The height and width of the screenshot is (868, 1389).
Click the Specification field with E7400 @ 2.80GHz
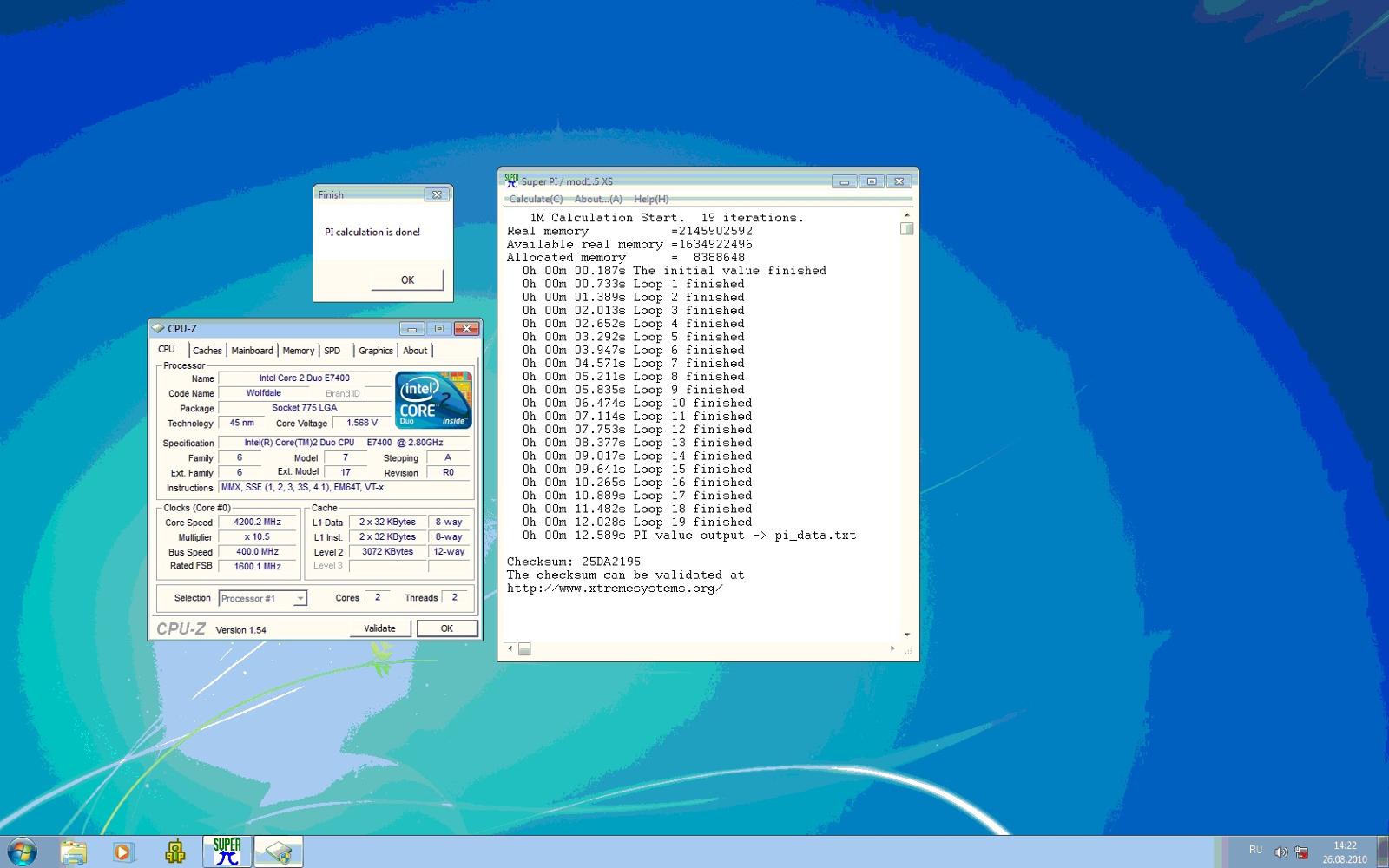344,443
